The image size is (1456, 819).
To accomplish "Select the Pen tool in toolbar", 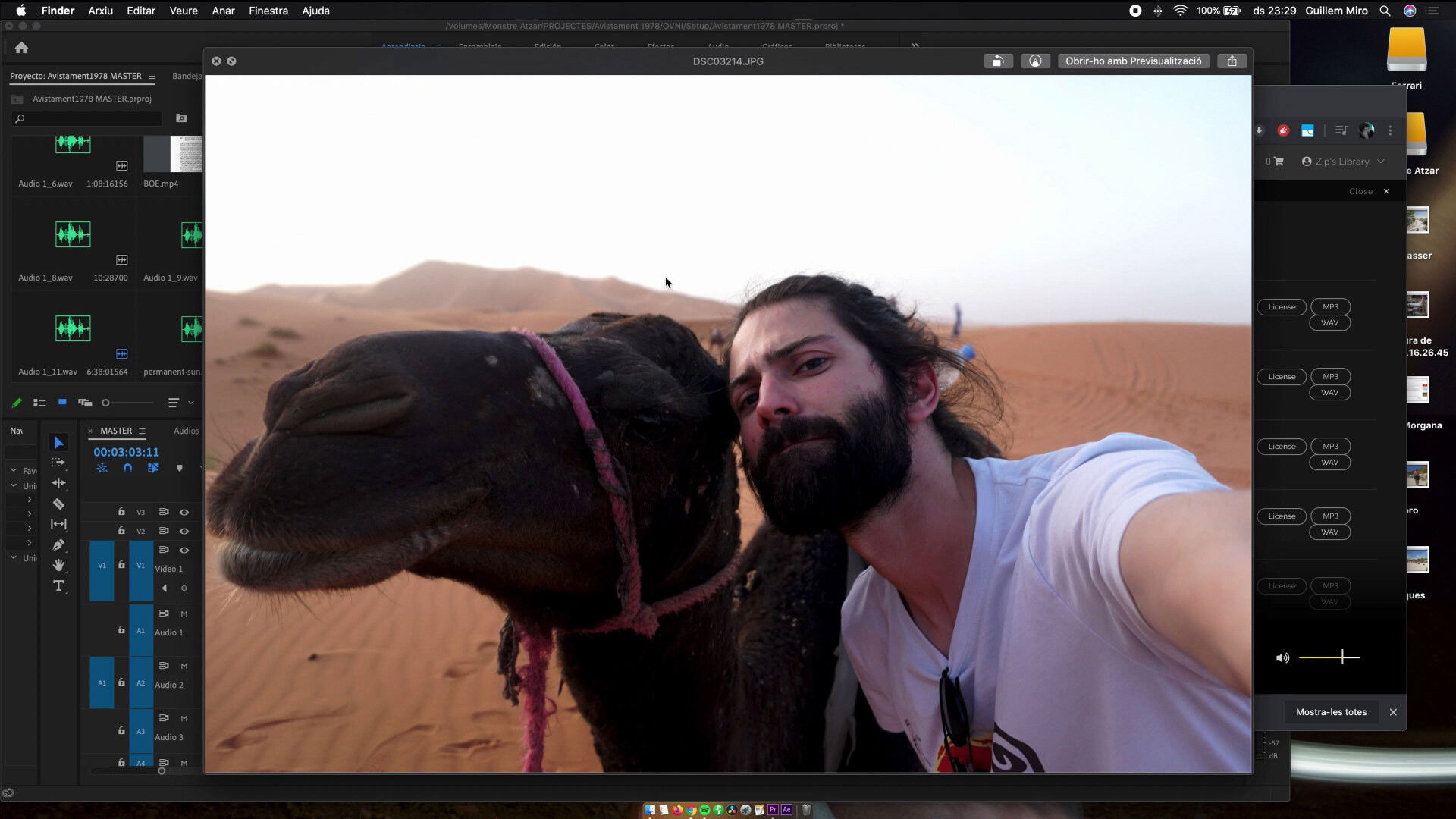I will pyautogui.click(x=58, y=544).
